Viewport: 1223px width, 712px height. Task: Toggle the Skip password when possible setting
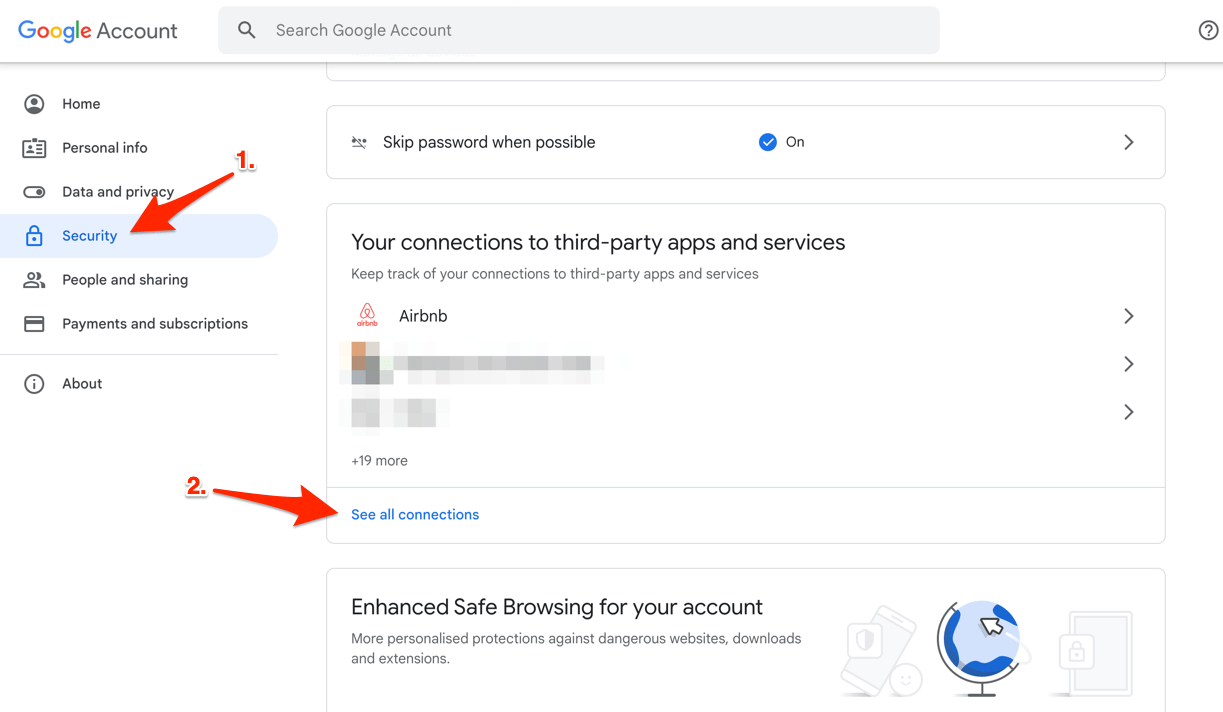745,142
